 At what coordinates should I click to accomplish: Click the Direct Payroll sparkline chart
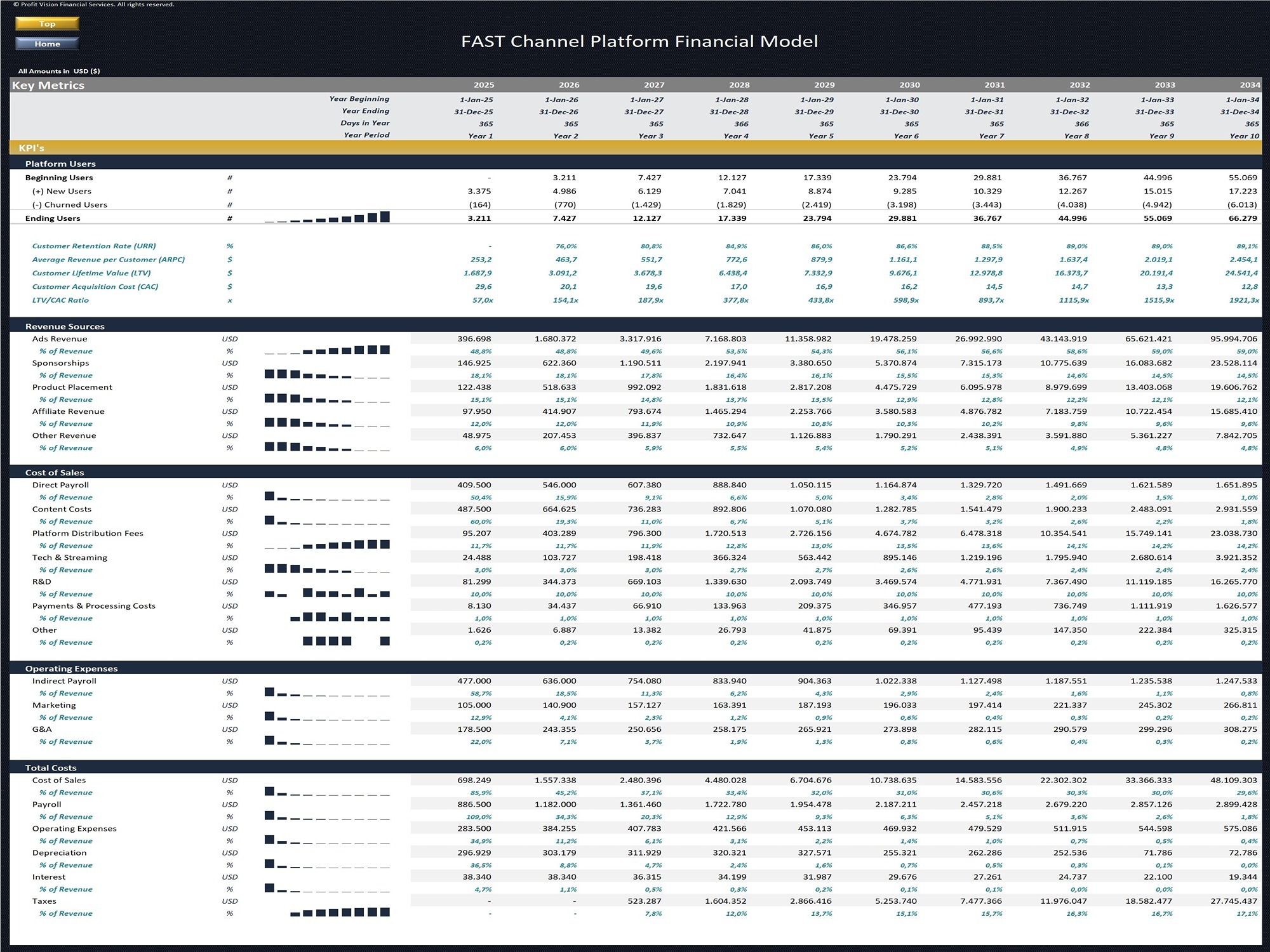[327, 496]
